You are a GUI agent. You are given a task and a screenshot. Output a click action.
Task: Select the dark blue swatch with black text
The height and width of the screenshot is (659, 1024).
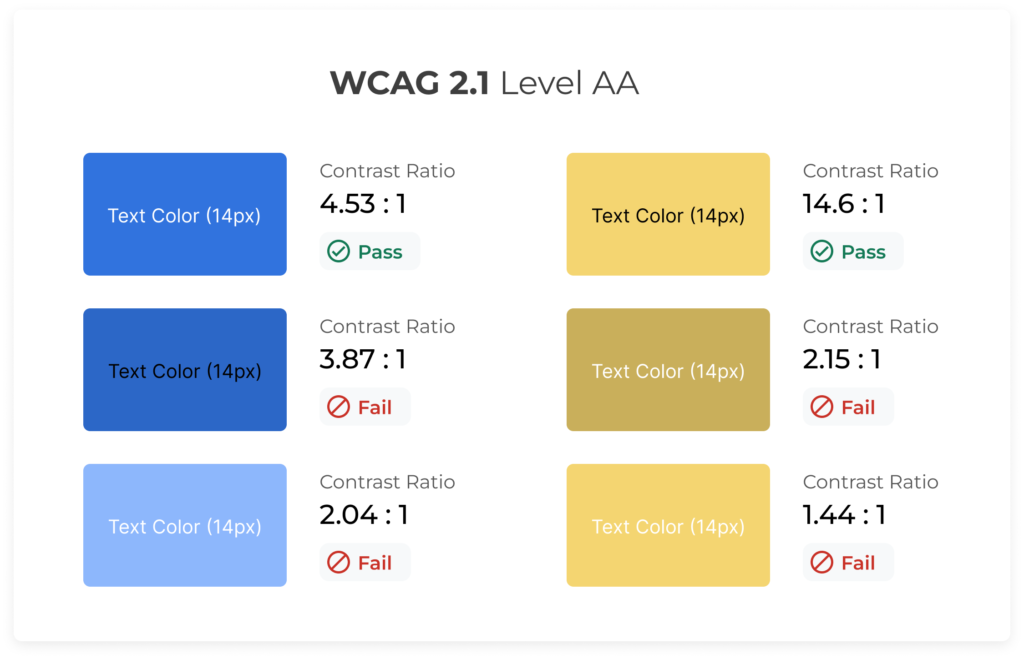[185, 370]
